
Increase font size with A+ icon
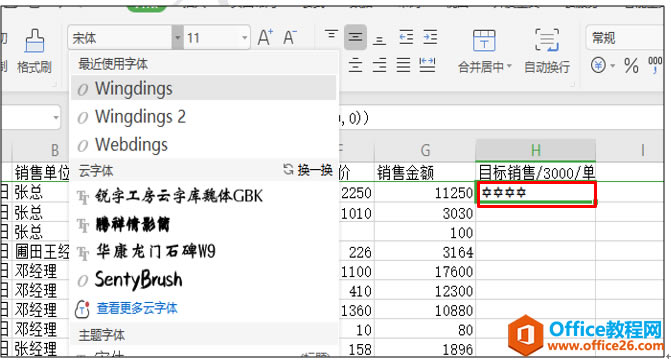pos(265,38)
